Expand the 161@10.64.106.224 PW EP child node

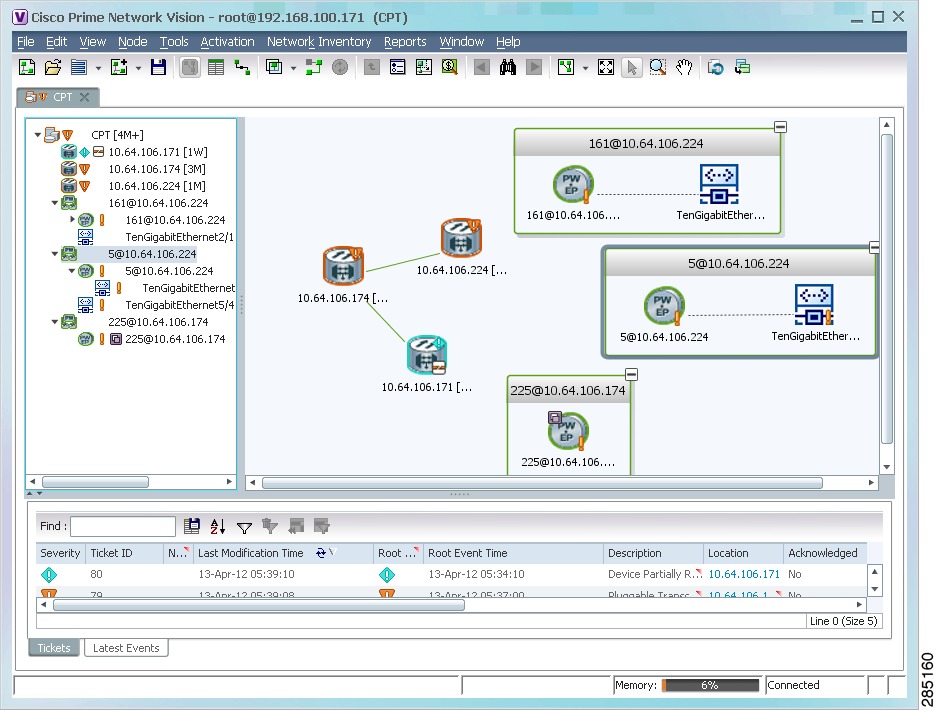coord(72,219)
